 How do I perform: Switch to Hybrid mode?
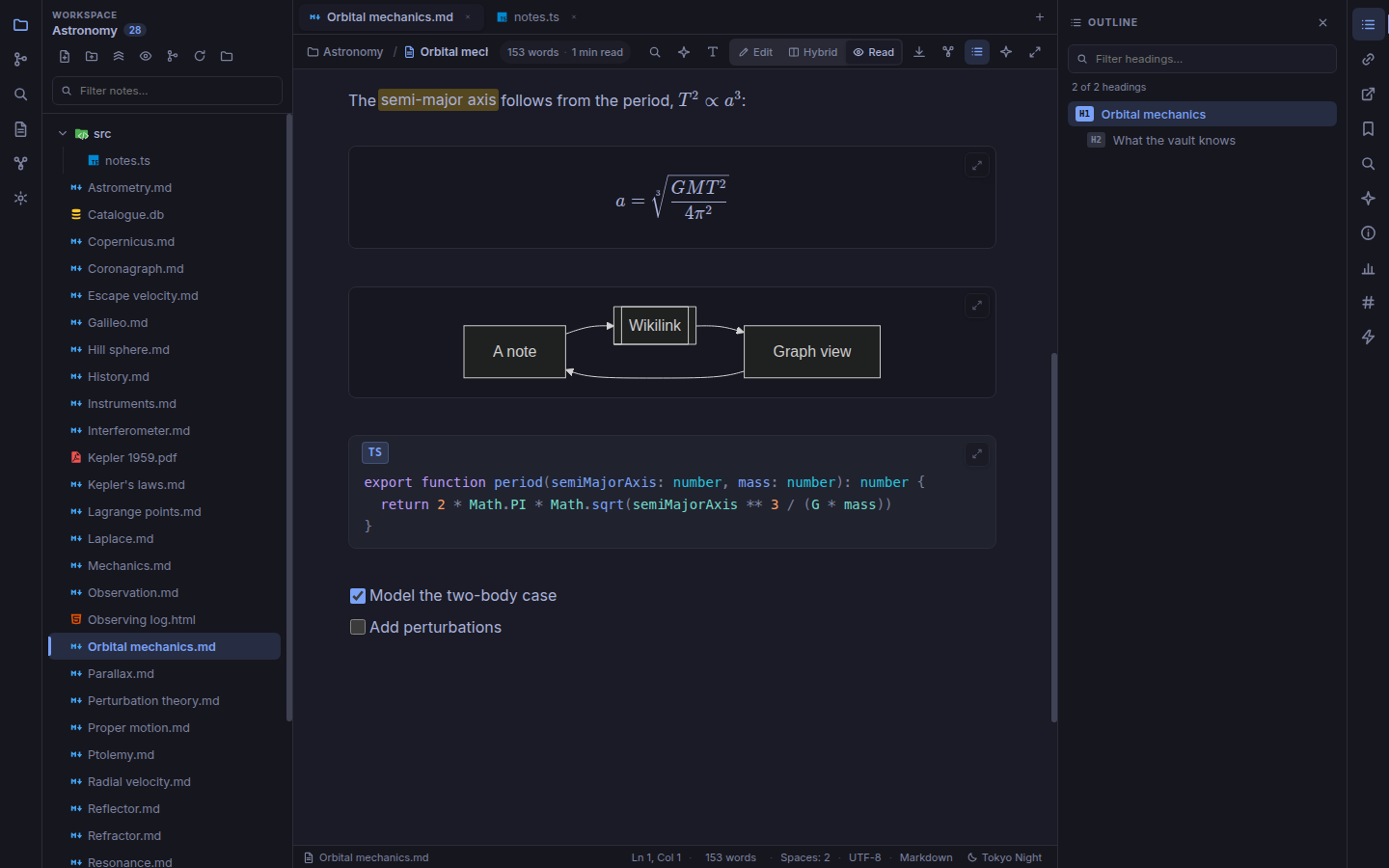[x=813, y=52]
